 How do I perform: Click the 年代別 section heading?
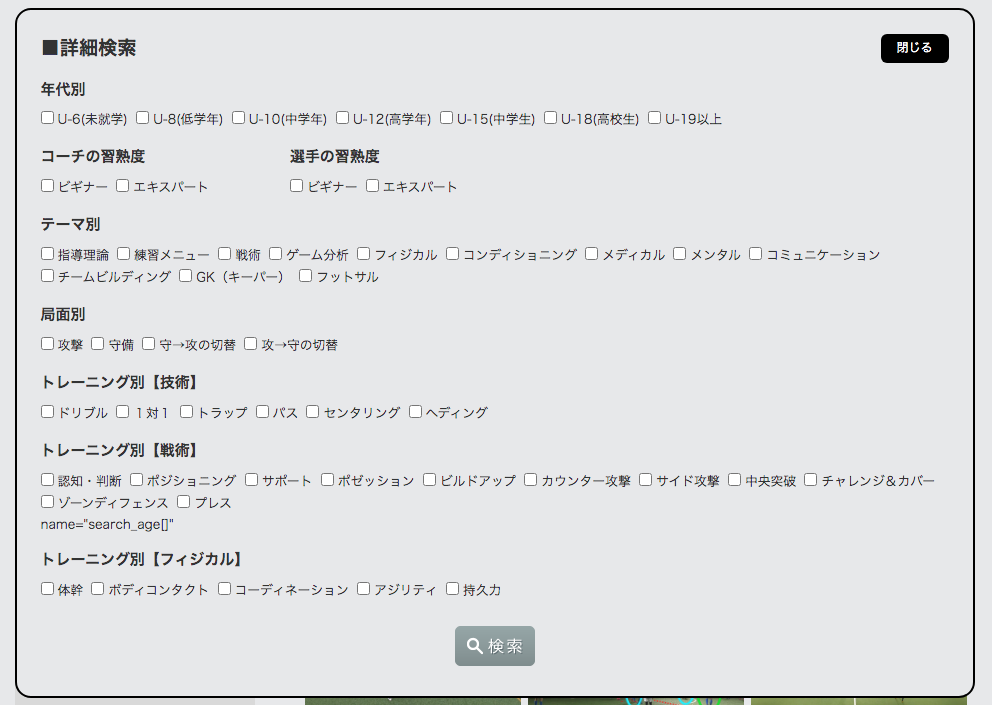pyautogui.click(x=63, y=89)
